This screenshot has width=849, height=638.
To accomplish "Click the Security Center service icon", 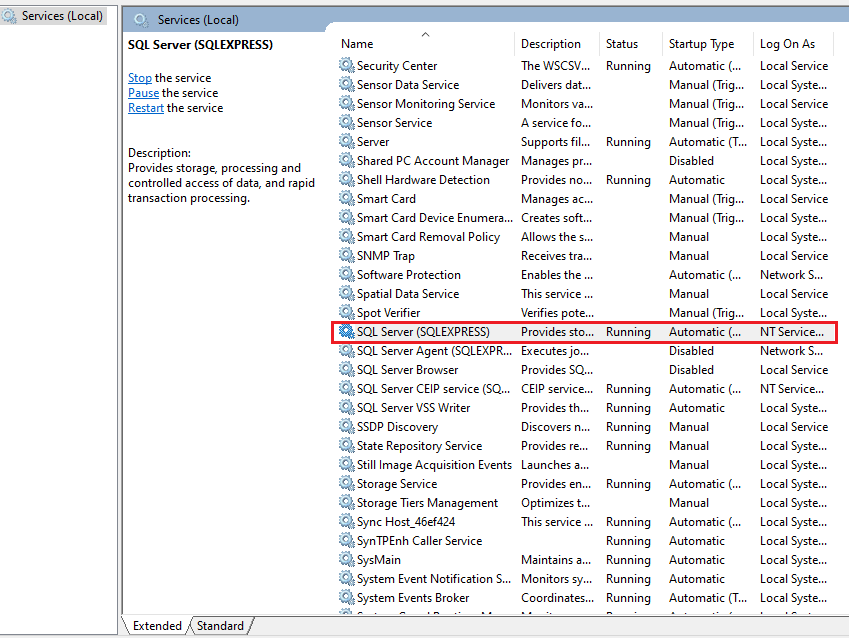I will coord(345,65).
